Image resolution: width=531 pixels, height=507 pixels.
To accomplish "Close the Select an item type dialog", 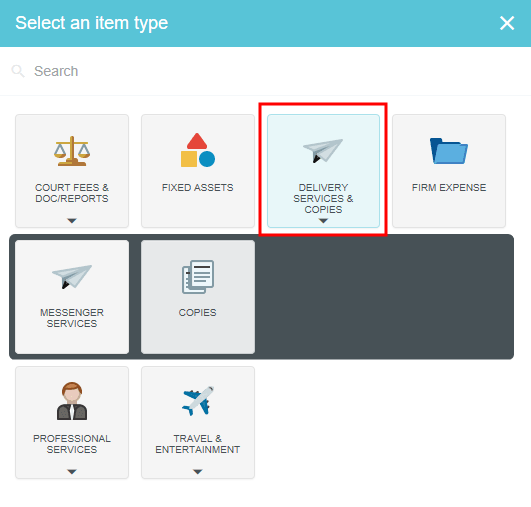I will click(507, 23).
